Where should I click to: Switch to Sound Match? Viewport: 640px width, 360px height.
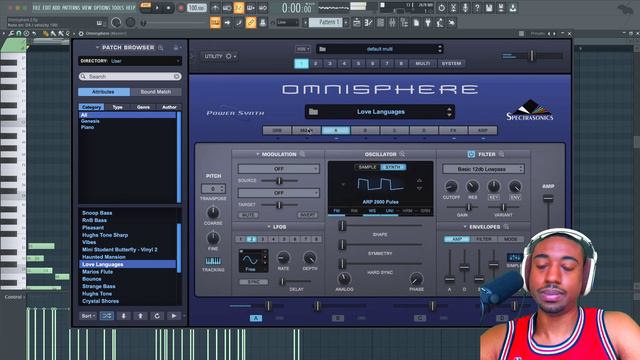click(156, 92)
